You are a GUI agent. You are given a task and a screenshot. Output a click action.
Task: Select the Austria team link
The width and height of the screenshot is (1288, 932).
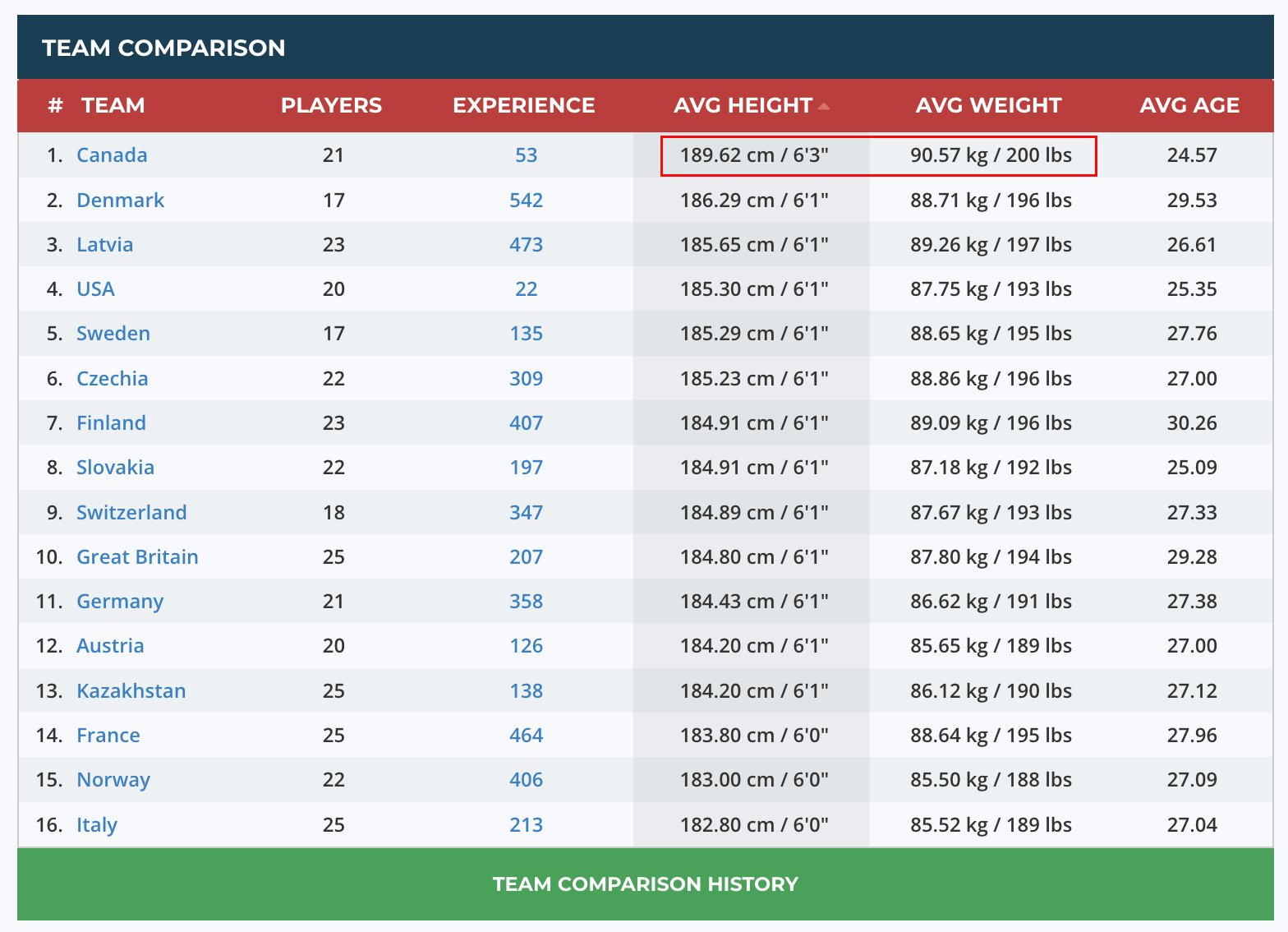[x=110, y=646]
